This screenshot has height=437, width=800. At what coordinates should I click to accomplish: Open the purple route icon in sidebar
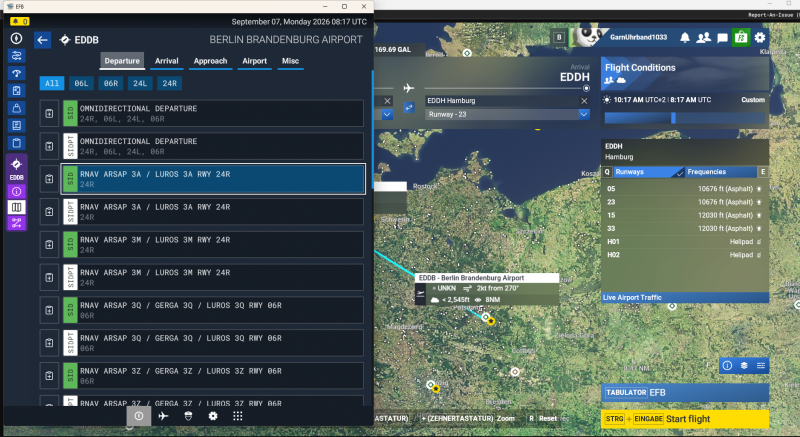coord(16,223)
